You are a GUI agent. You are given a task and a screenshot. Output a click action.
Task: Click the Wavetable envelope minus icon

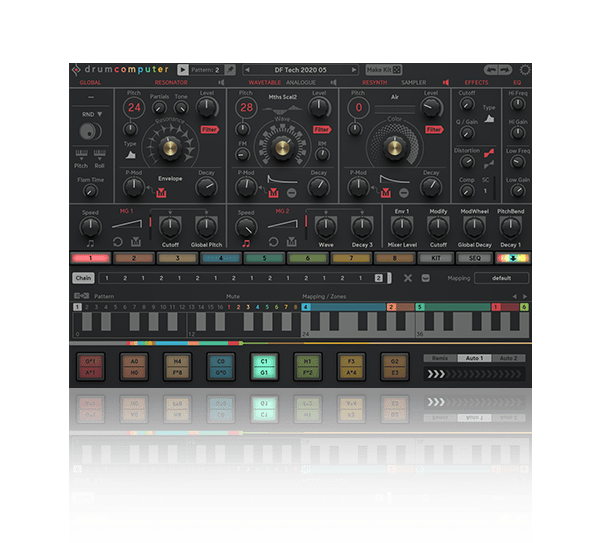292,193
